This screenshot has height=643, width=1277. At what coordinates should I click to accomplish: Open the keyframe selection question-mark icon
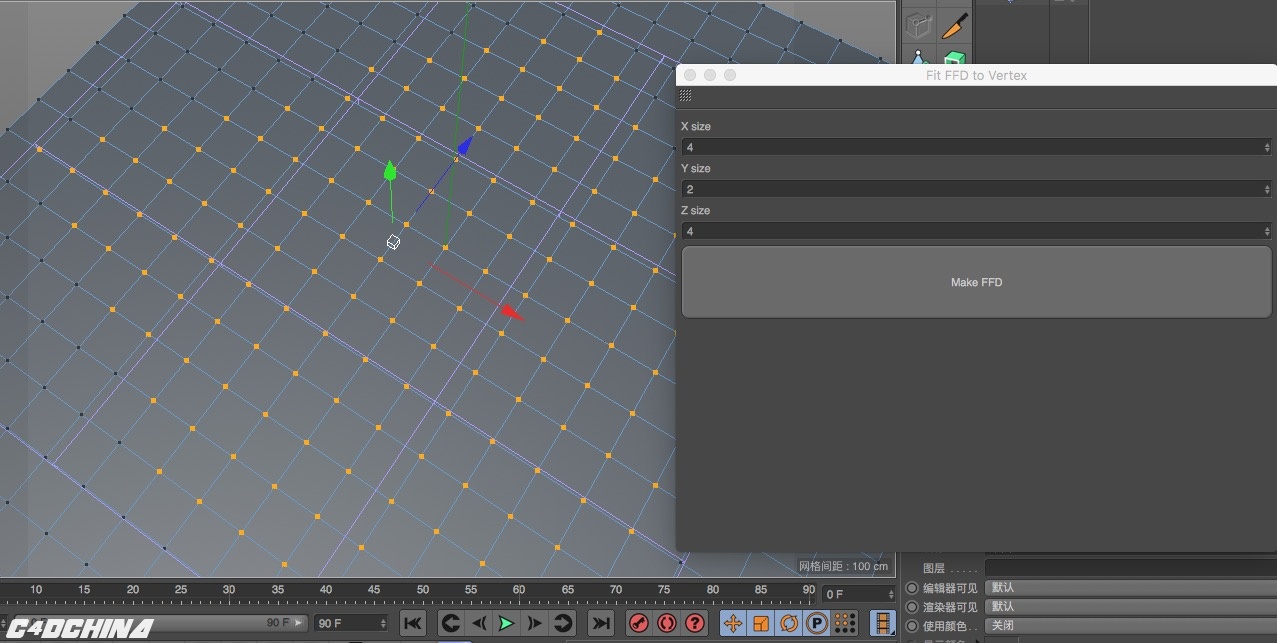(695, 623)
